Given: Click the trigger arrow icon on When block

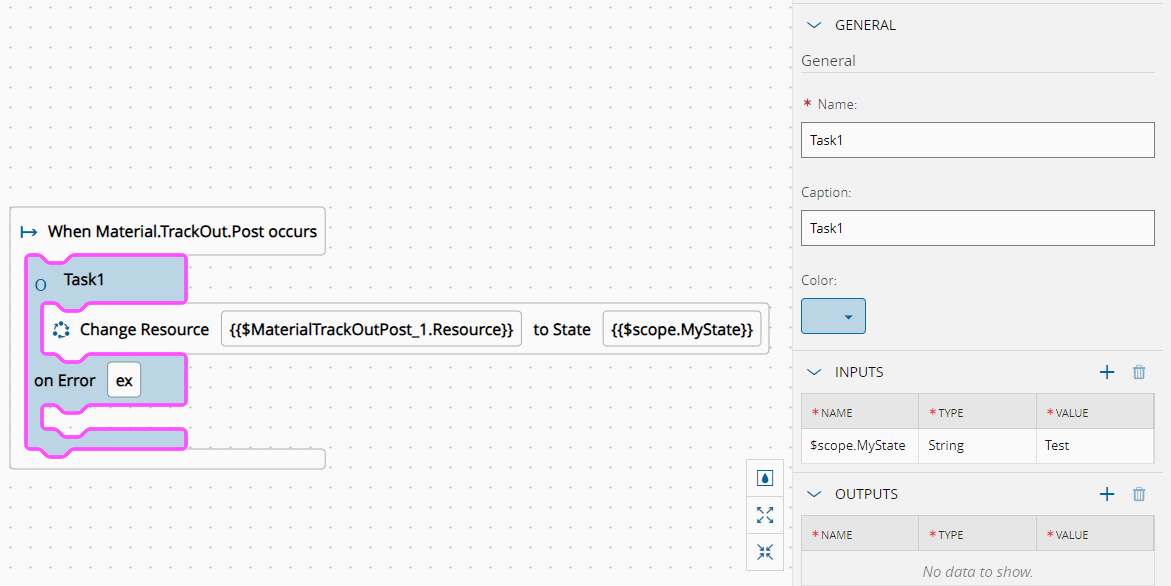Looking at the screenshot, I should pos(29,232).
